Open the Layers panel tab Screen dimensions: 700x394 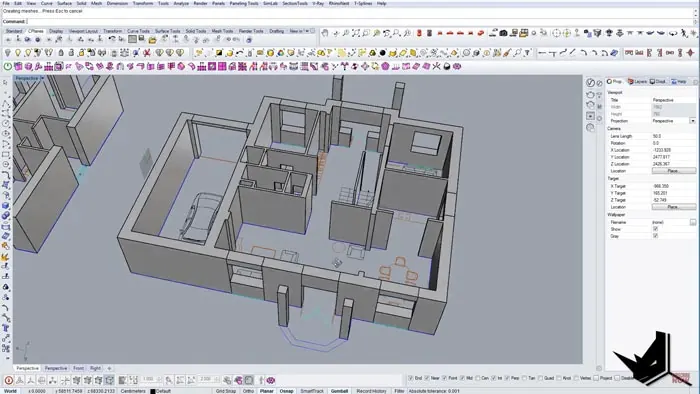[x=638, y=82]
